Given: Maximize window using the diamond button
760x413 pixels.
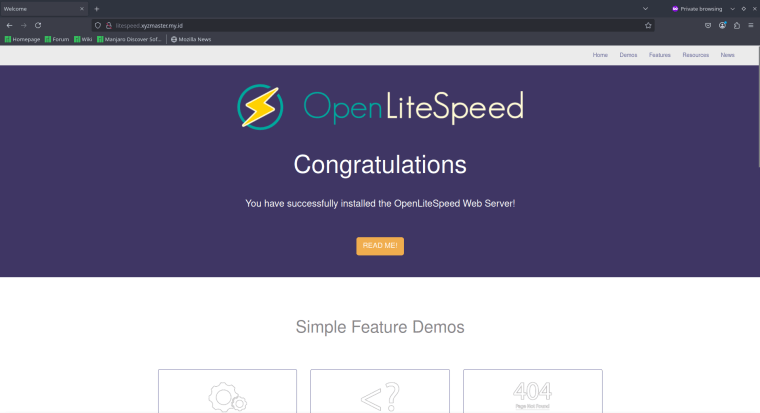Looking at the screenshot, I should tap(744, 9).
